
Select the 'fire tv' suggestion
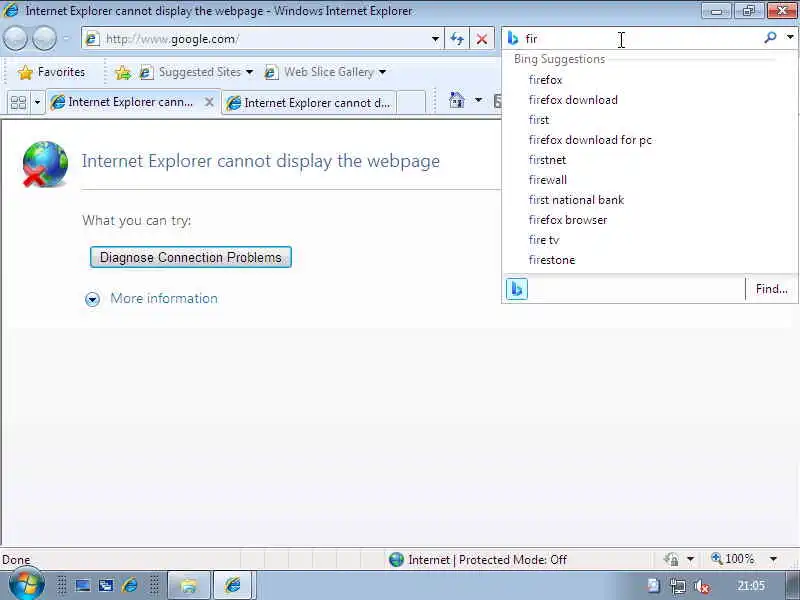[649, 240]
